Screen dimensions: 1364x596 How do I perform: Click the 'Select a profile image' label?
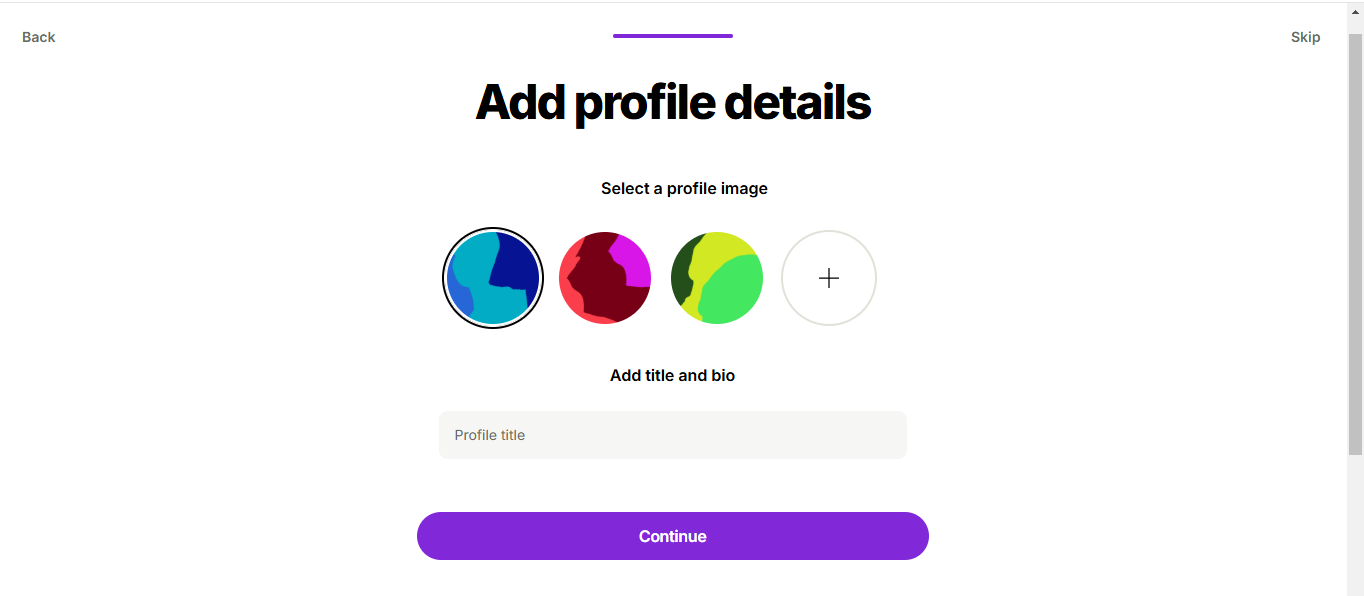coord(684,188)
